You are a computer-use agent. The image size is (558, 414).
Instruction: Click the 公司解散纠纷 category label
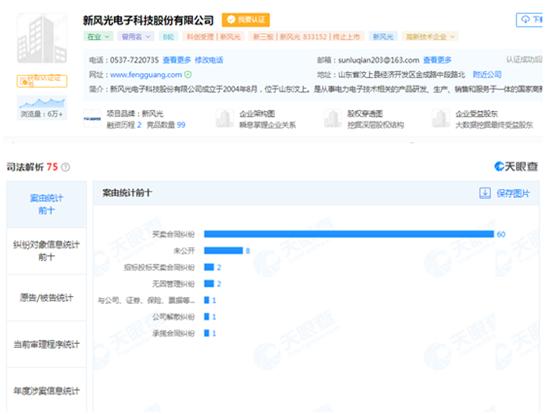click(173, 317)
